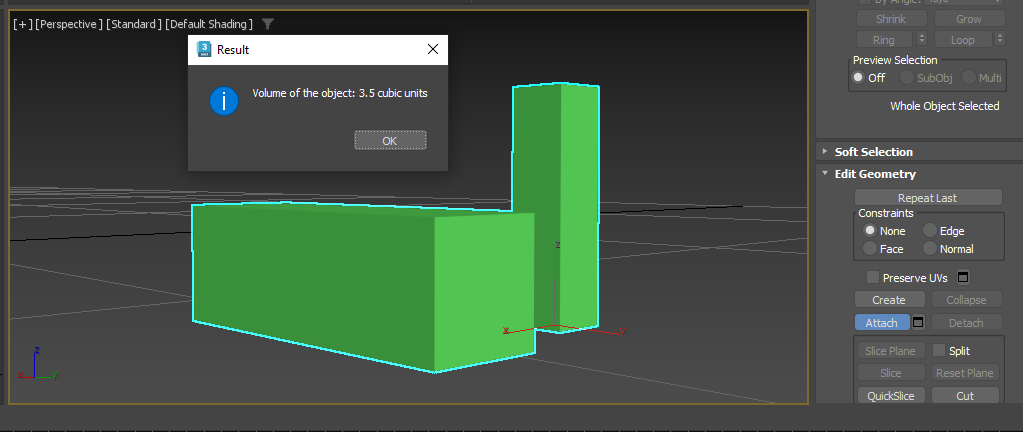Click the 'Whole Object Selected' status text
The height and width of the screenshot is (432, 1023).
(944, 106)
